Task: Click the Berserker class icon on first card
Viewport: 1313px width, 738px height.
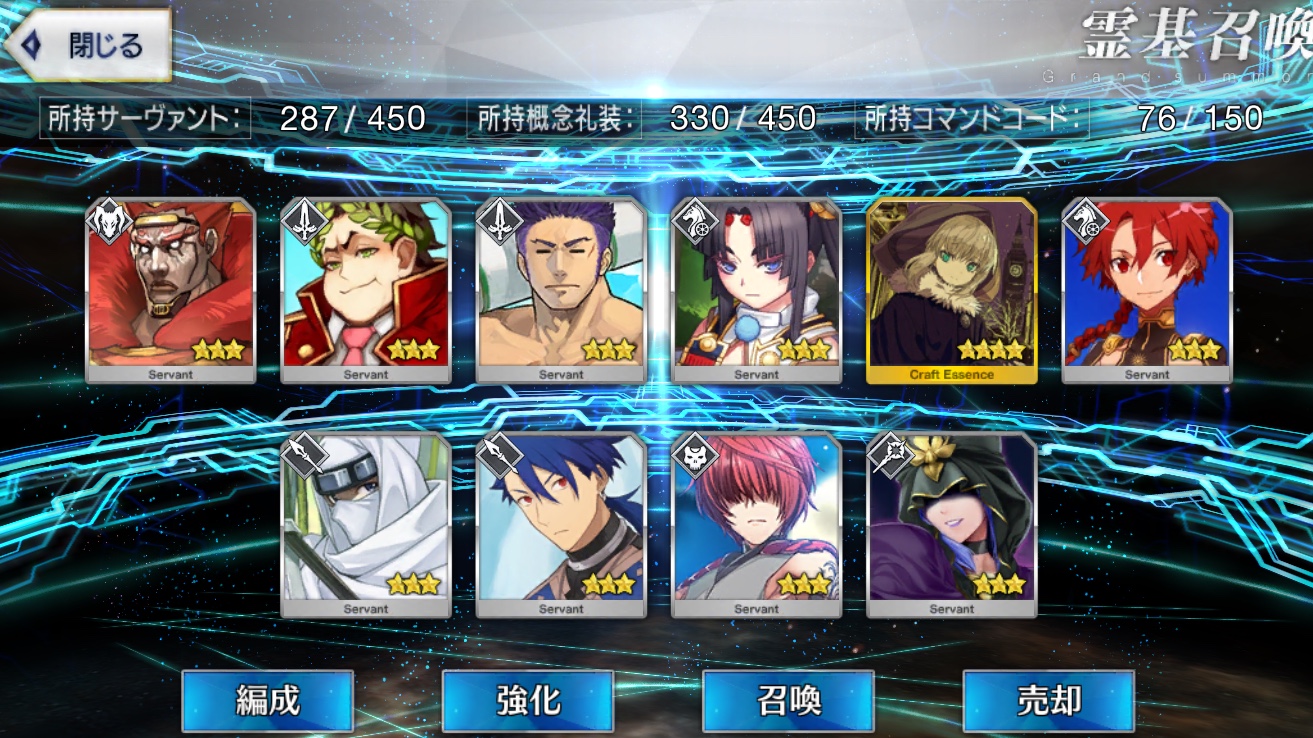Action: pyautogui.click(x=109, y=220)
